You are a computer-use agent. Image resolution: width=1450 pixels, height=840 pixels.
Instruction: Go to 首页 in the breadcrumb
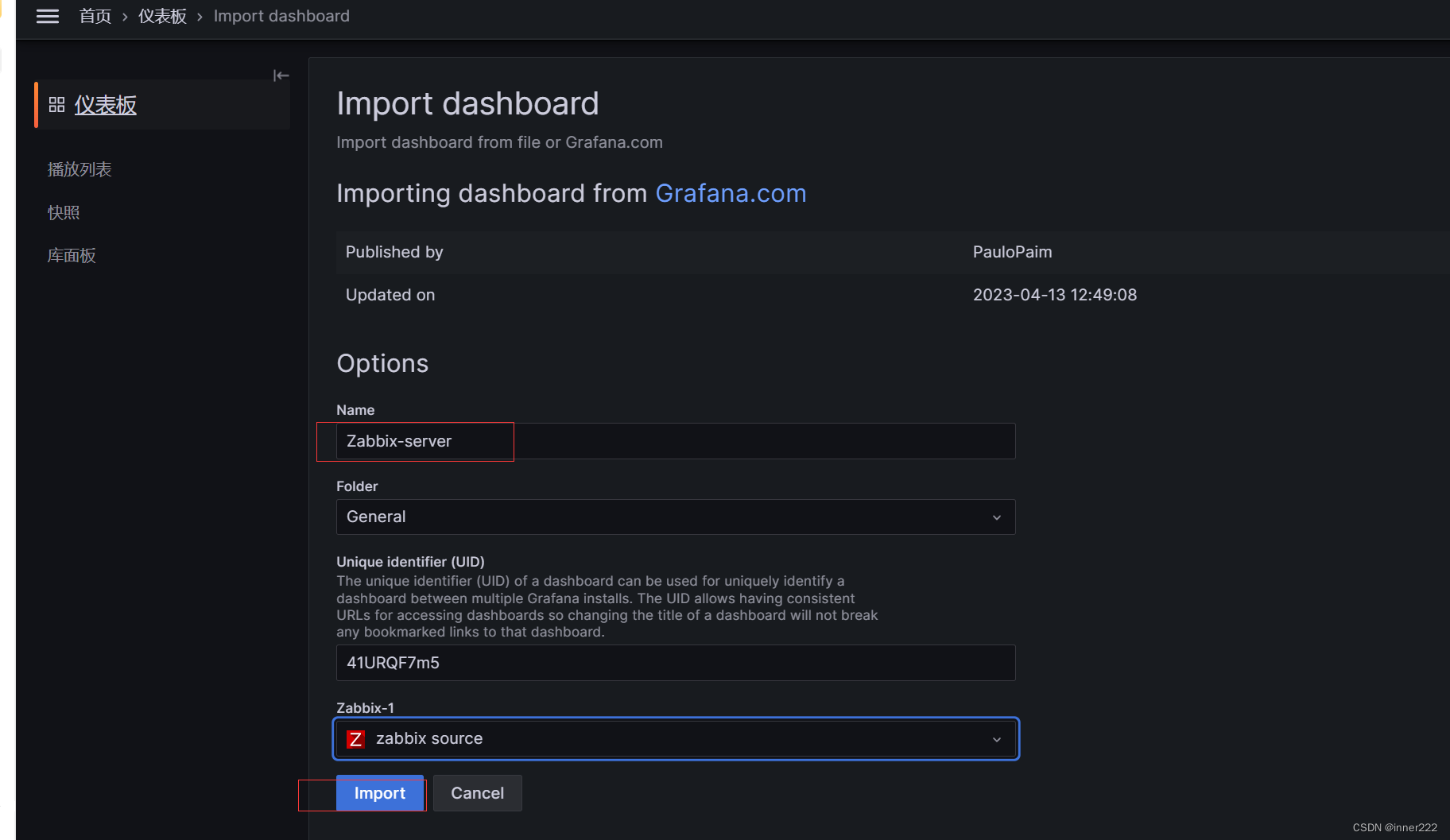(x=95, y=17)
